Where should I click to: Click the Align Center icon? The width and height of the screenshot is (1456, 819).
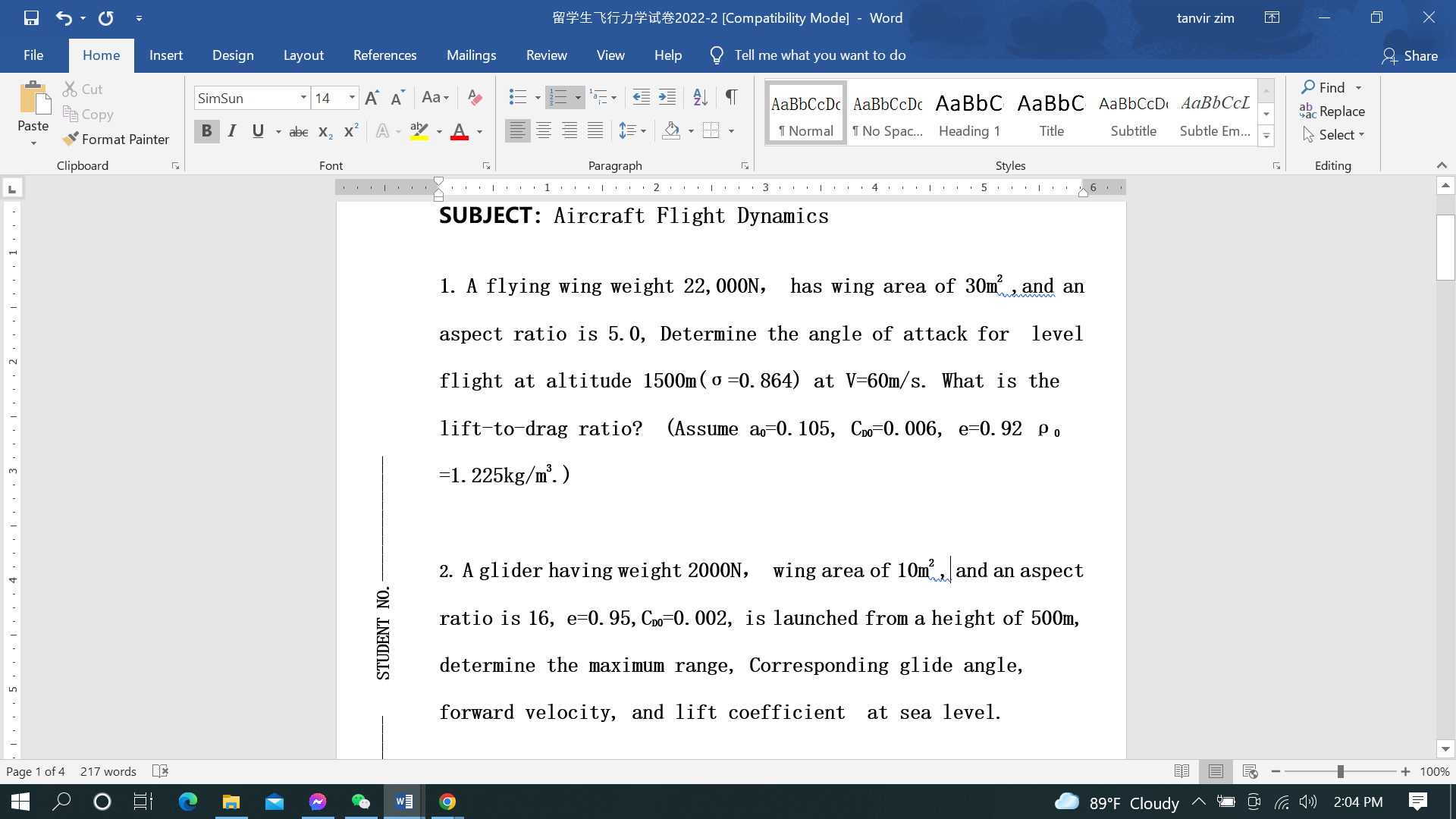tap(544, 130)
